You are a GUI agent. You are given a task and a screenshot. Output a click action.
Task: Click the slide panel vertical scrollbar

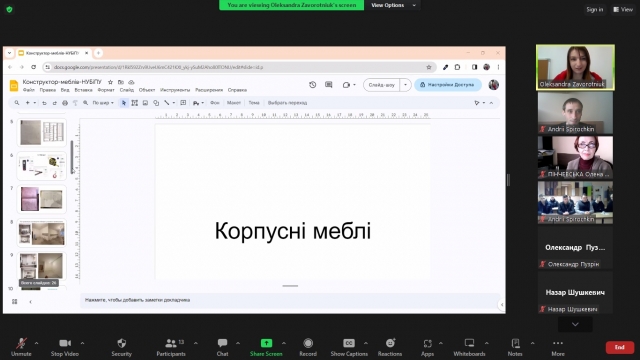(72, 157)
